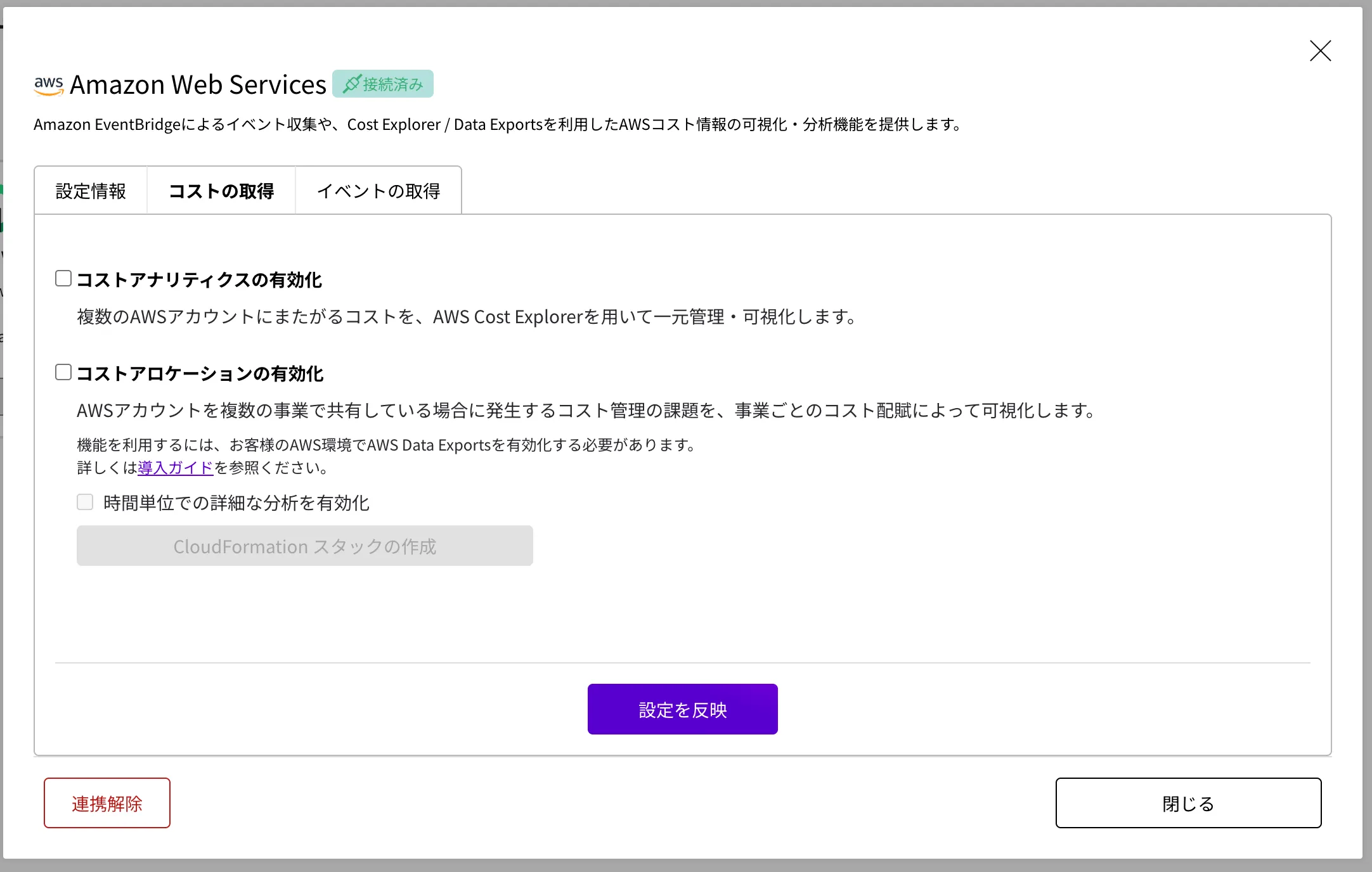
Task: Select the コストの取得 tab
Action: click(221, 191)
